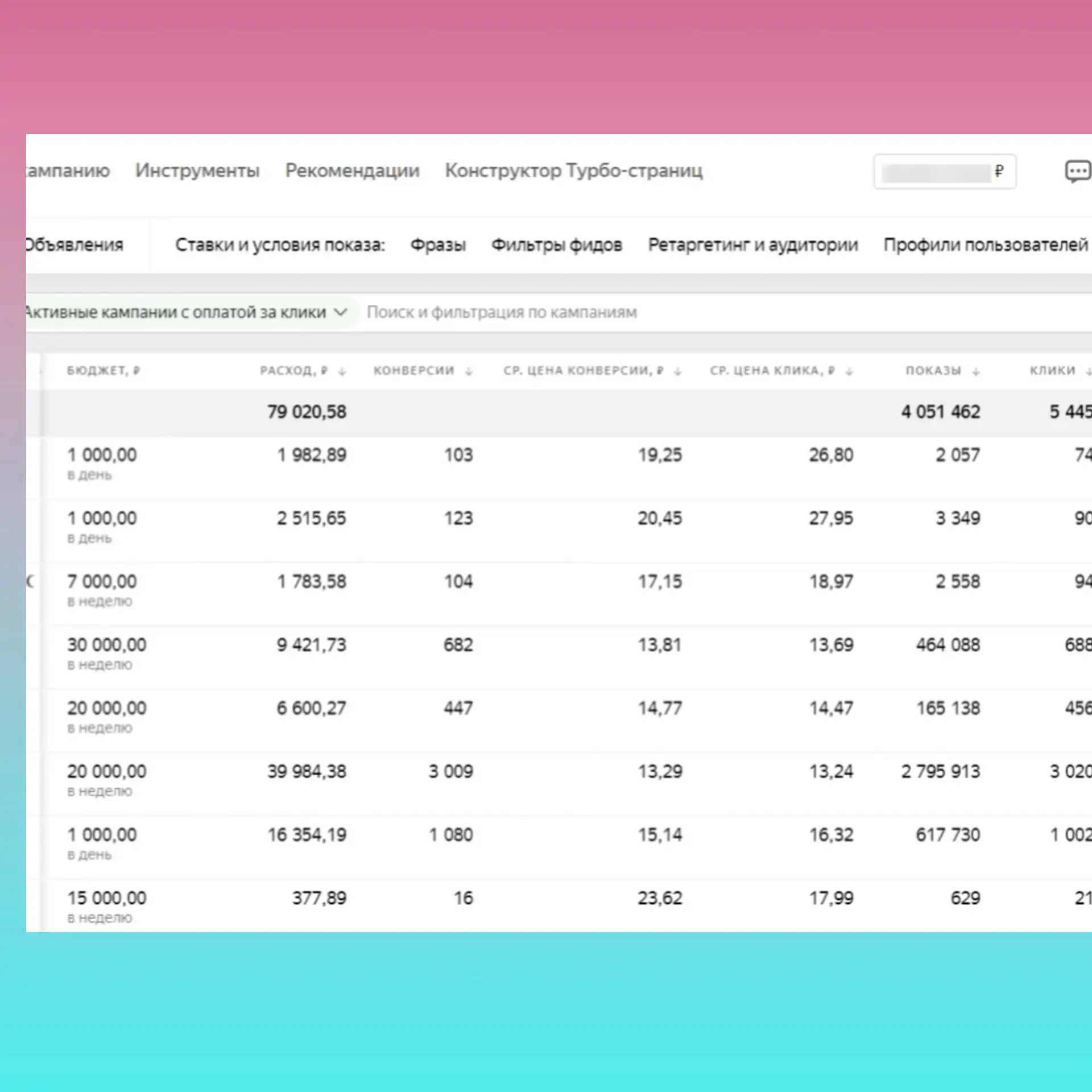The image size is (1092, 1092).
Task: Sort by Показы column arrow
Action: (976, 371)
